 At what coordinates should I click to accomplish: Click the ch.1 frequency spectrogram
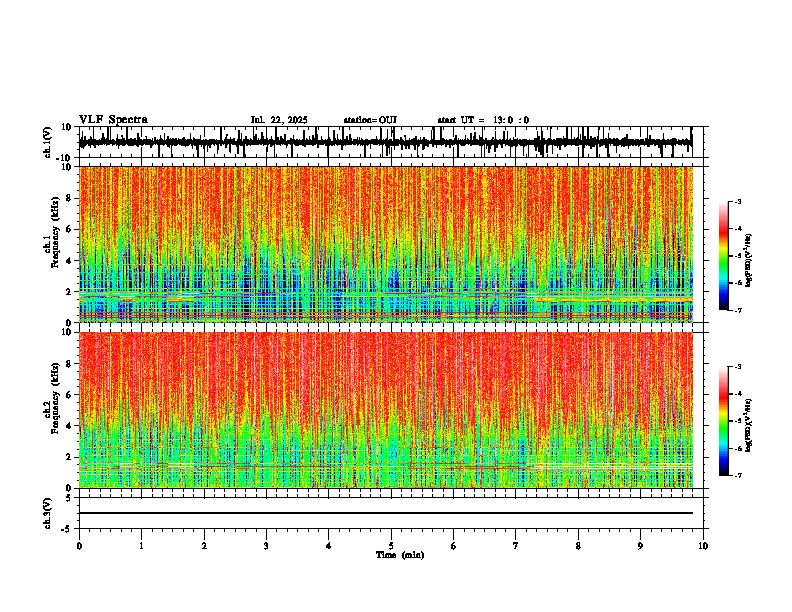(x=386, y=244)
